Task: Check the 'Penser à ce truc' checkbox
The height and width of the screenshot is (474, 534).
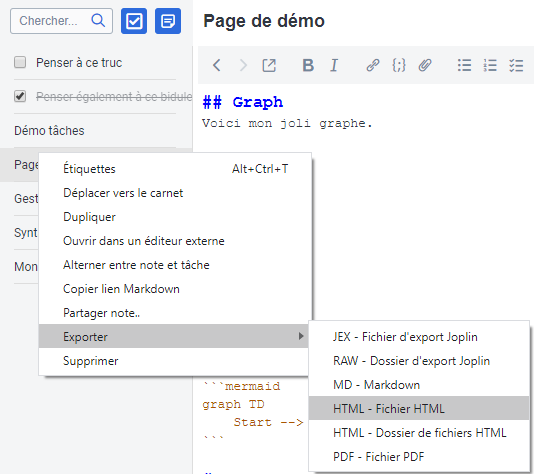Action: [20, 62]
